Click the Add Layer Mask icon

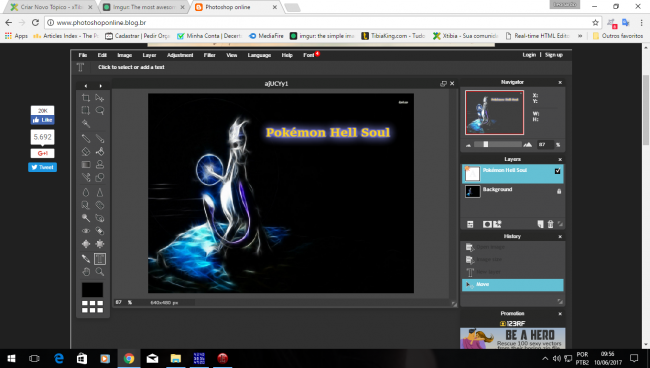[487, 224]
